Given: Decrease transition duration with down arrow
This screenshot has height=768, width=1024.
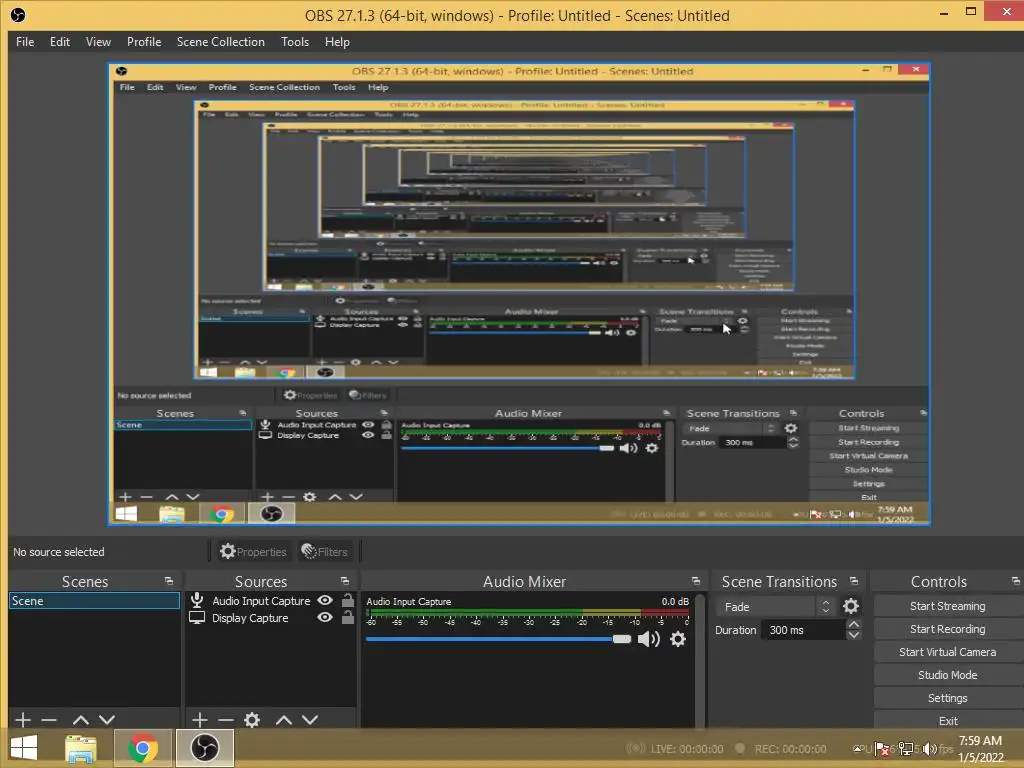Looking at the screenshot, I should 854,635.
